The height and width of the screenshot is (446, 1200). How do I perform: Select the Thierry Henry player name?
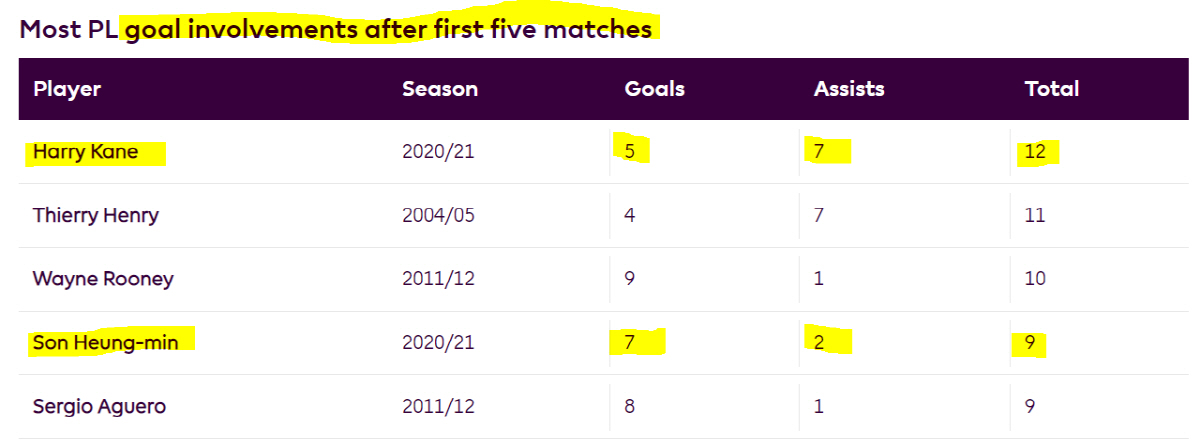pyautogui.click(x=95, y=215)
